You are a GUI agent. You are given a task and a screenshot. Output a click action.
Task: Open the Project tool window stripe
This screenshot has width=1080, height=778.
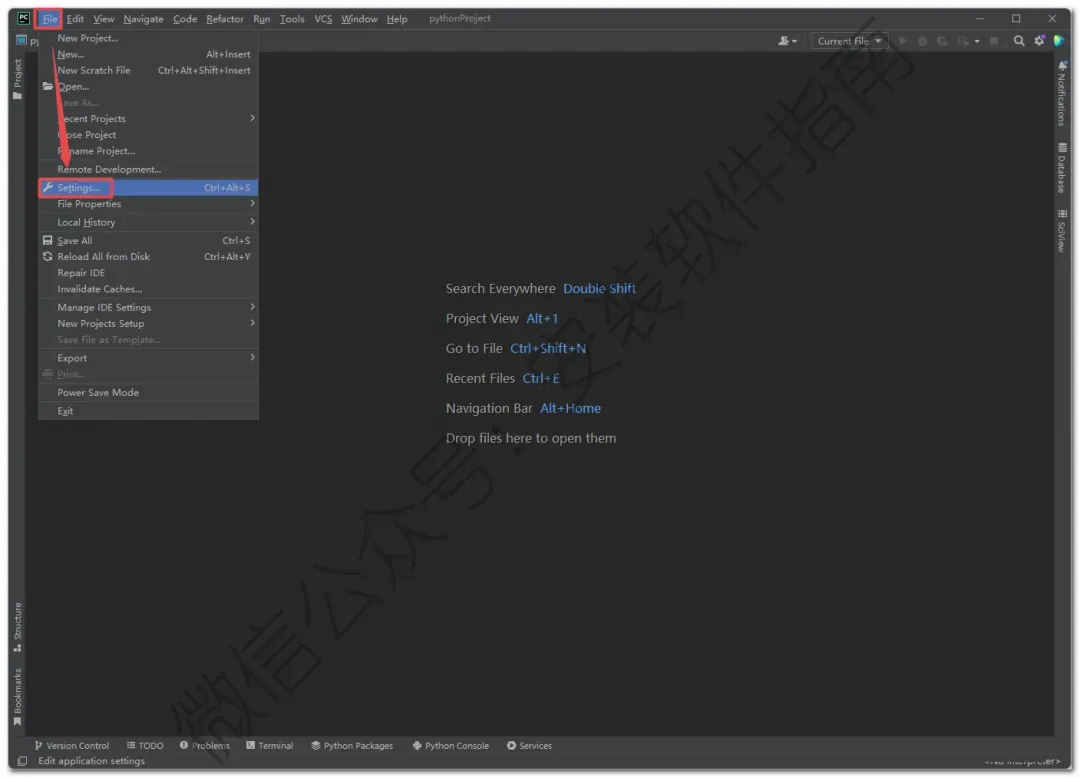17,79
